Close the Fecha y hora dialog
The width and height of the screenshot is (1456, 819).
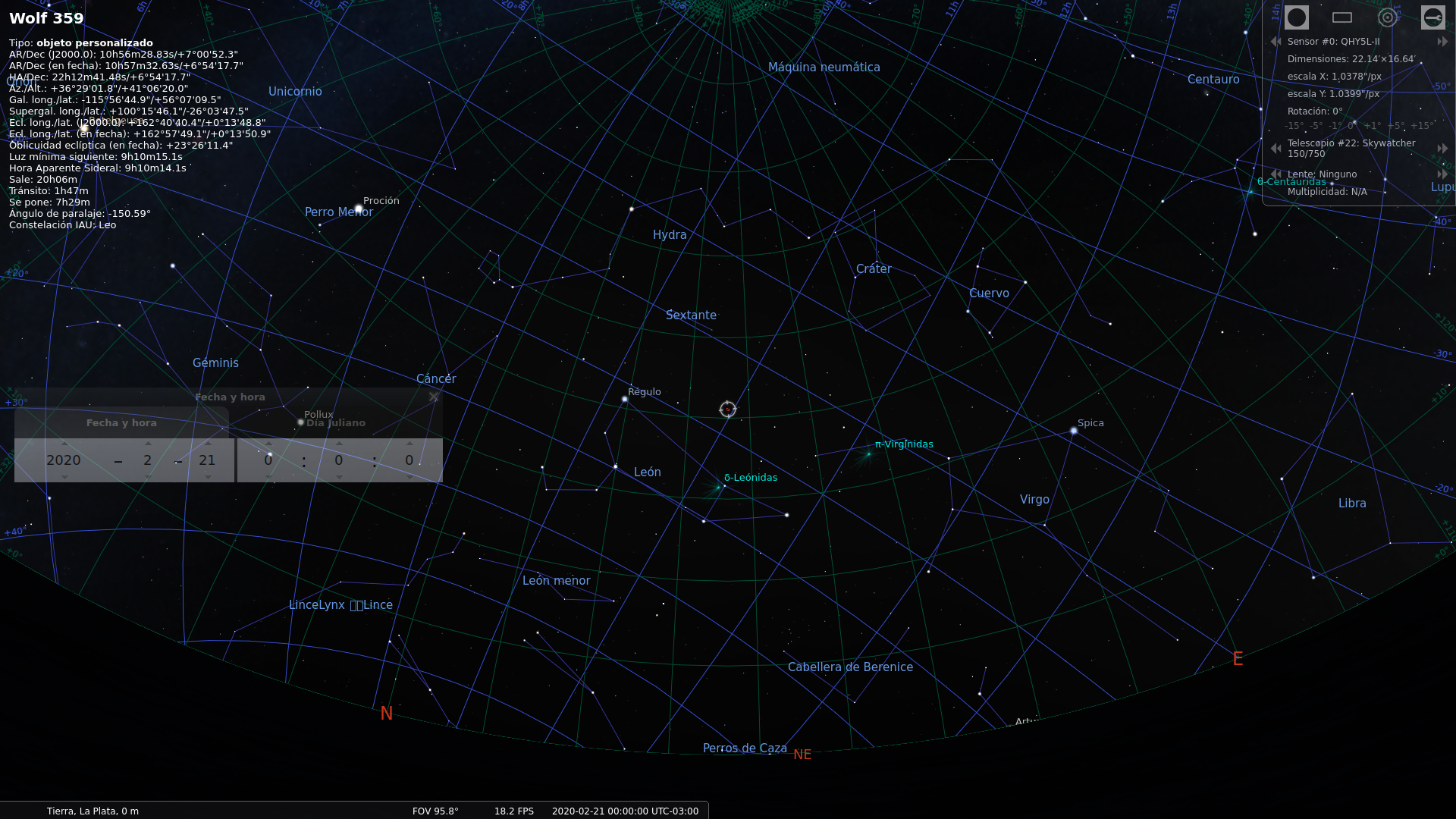434,397
